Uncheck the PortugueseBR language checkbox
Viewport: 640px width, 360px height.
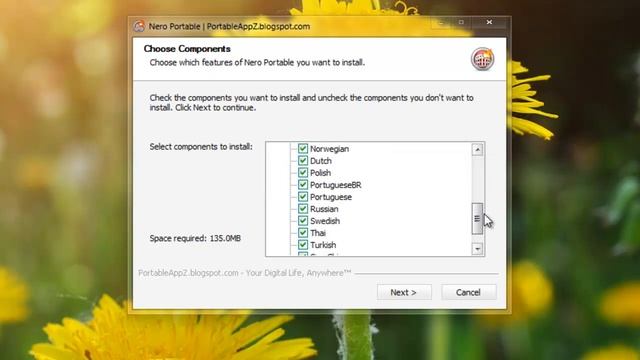pyautogui.click(x=302, y=184)
